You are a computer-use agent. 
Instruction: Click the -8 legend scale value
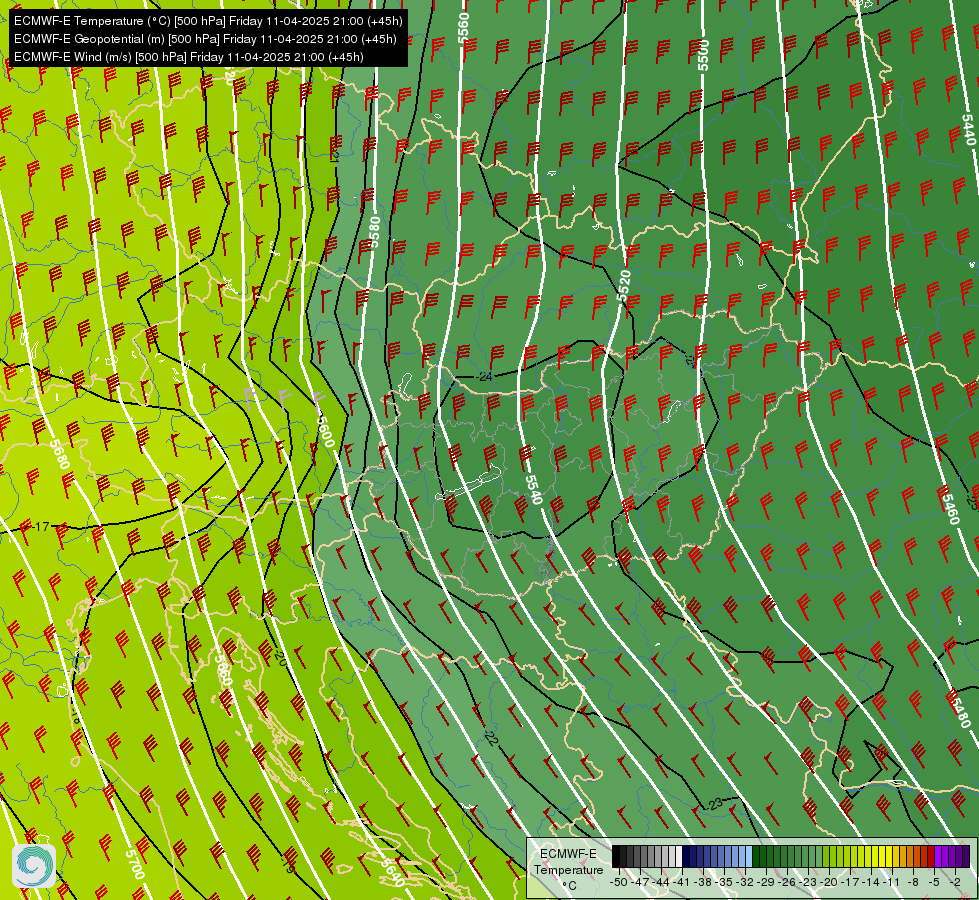913,882
